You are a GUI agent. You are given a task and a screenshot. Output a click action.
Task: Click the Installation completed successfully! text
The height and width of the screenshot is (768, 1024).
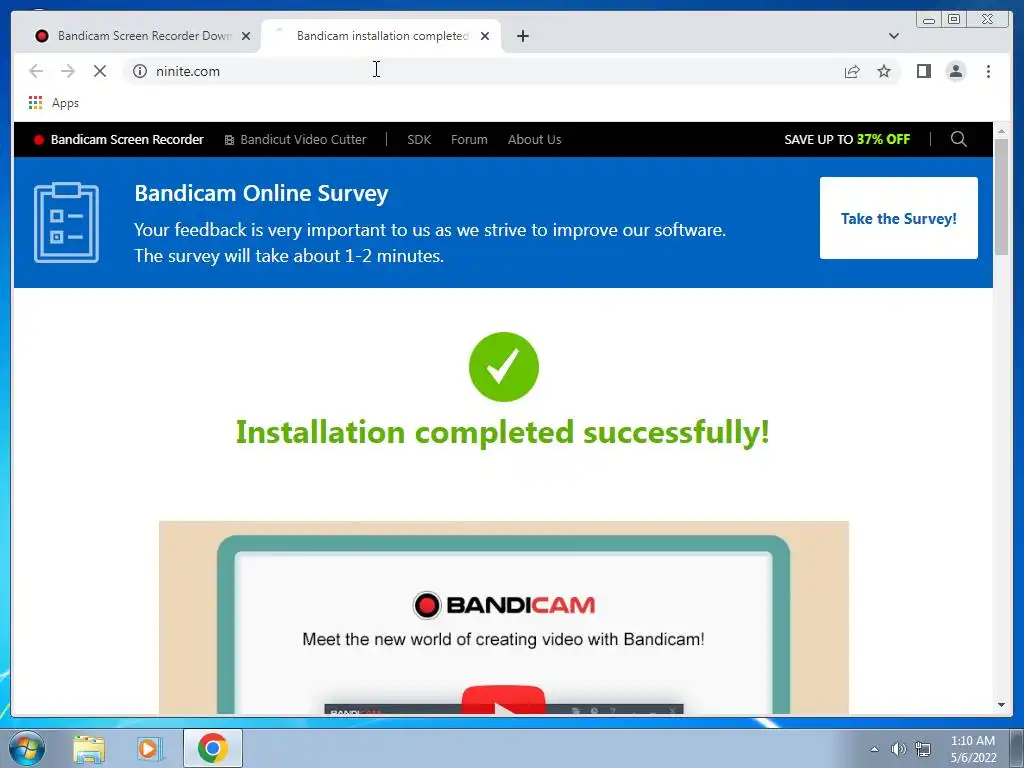(503, 432)
